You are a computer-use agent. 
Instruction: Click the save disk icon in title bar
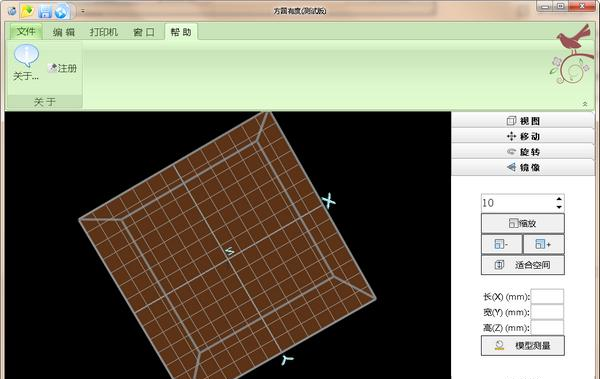tap(45, 11)
